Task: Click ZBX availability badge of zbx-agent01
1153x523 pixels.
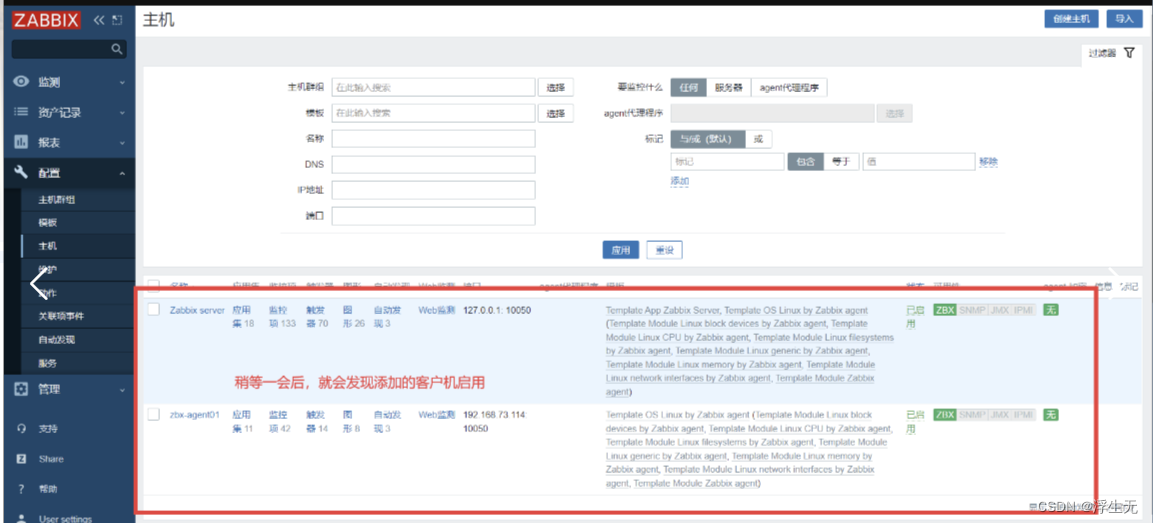Action: coord(944,415)
